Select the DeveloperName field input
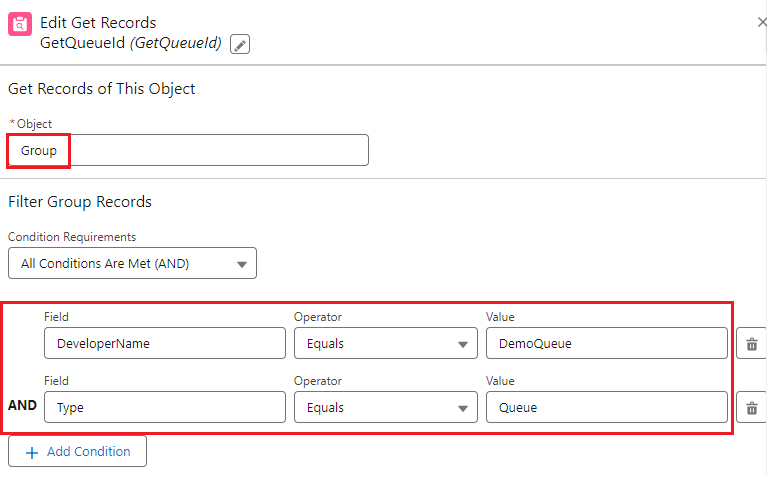Image resolution: width=767 pixels, height=493 pixels. (165, 344)
